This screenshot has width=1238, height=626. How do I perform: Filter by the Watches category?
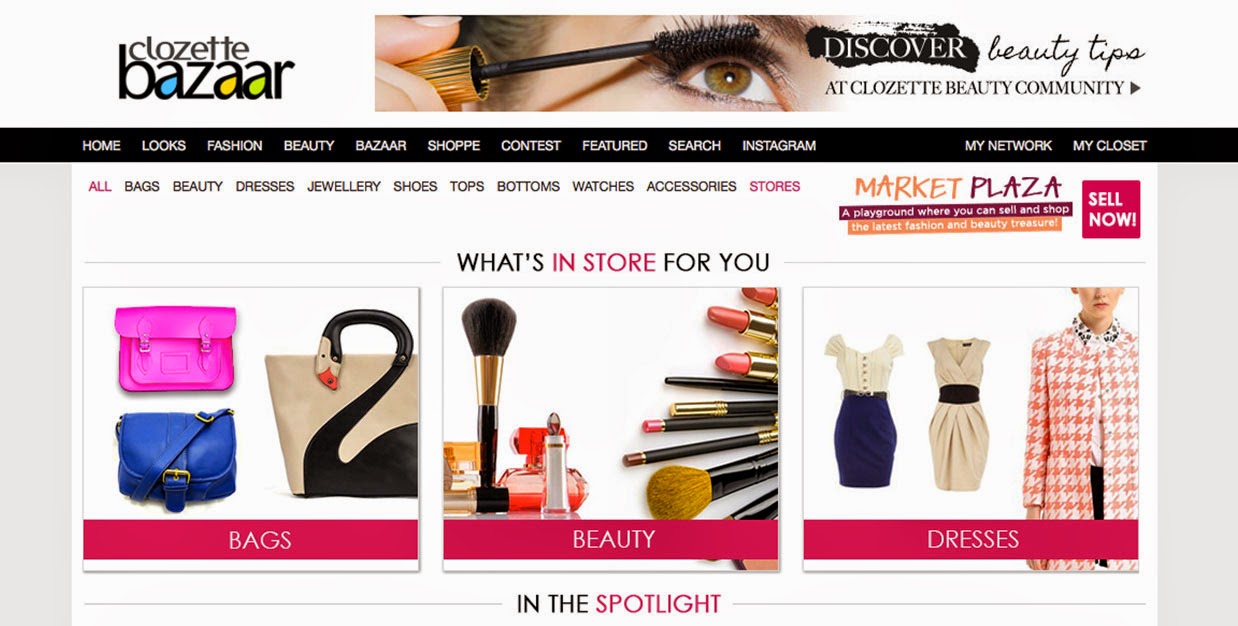coord(603,186)
